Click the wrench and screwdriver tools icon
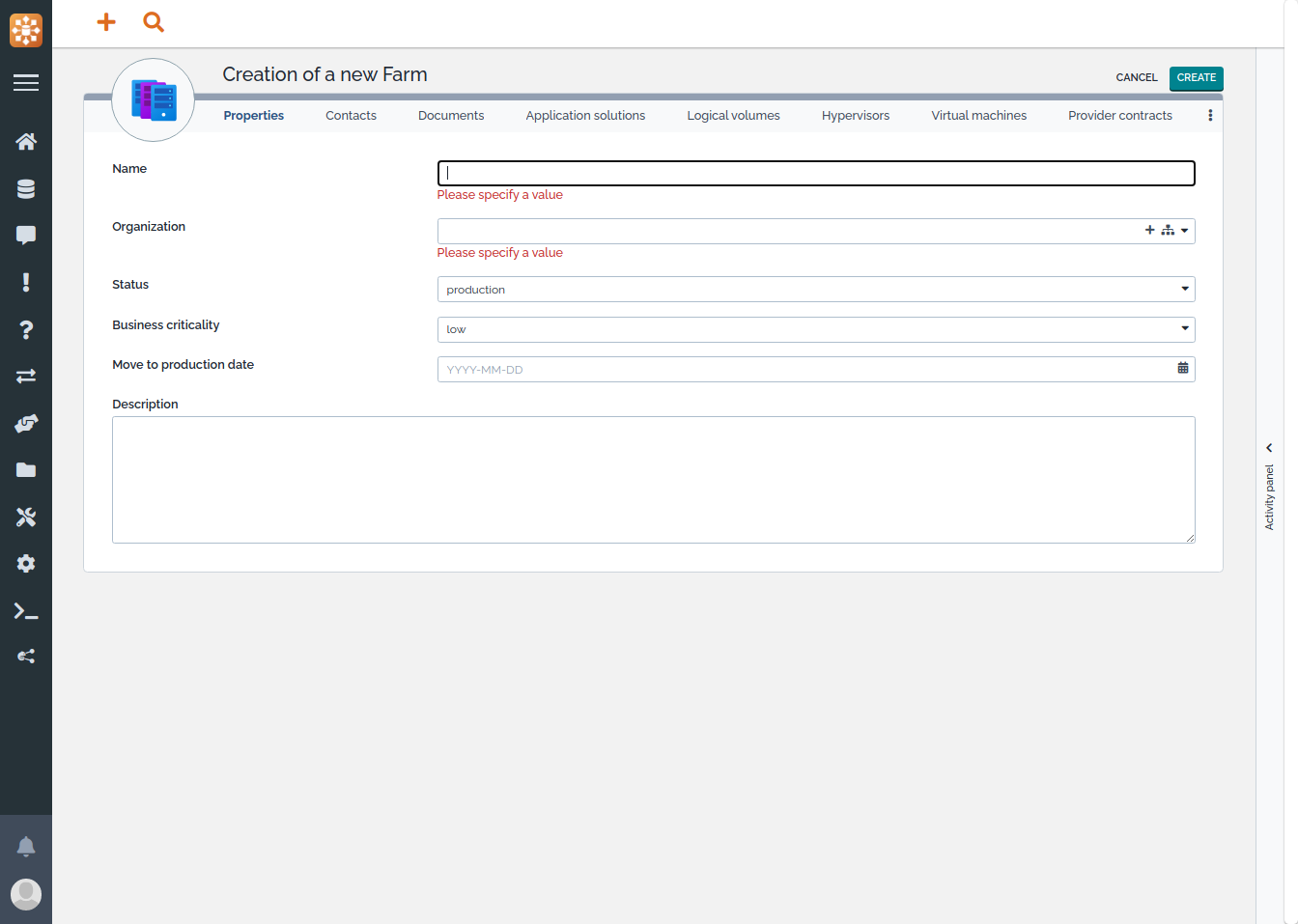1298x924 pixels. coord(26,518)
